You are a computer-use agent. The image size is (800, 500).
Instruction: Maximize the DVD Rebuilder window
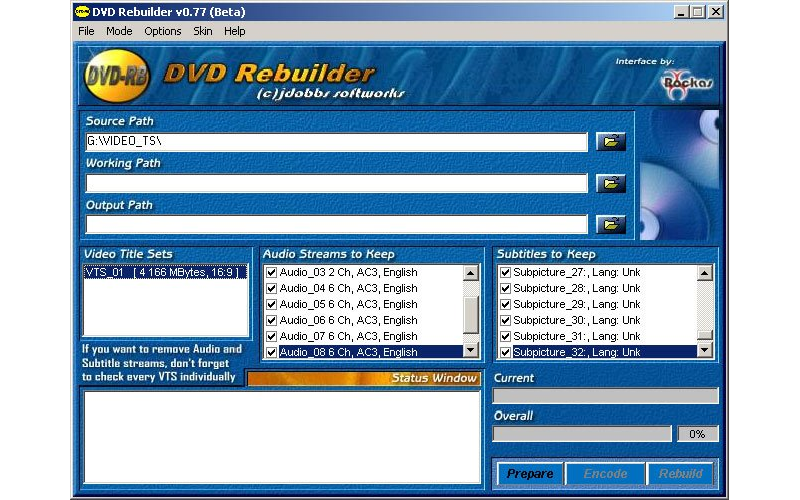pyautogui.click(x=697, y=12)
